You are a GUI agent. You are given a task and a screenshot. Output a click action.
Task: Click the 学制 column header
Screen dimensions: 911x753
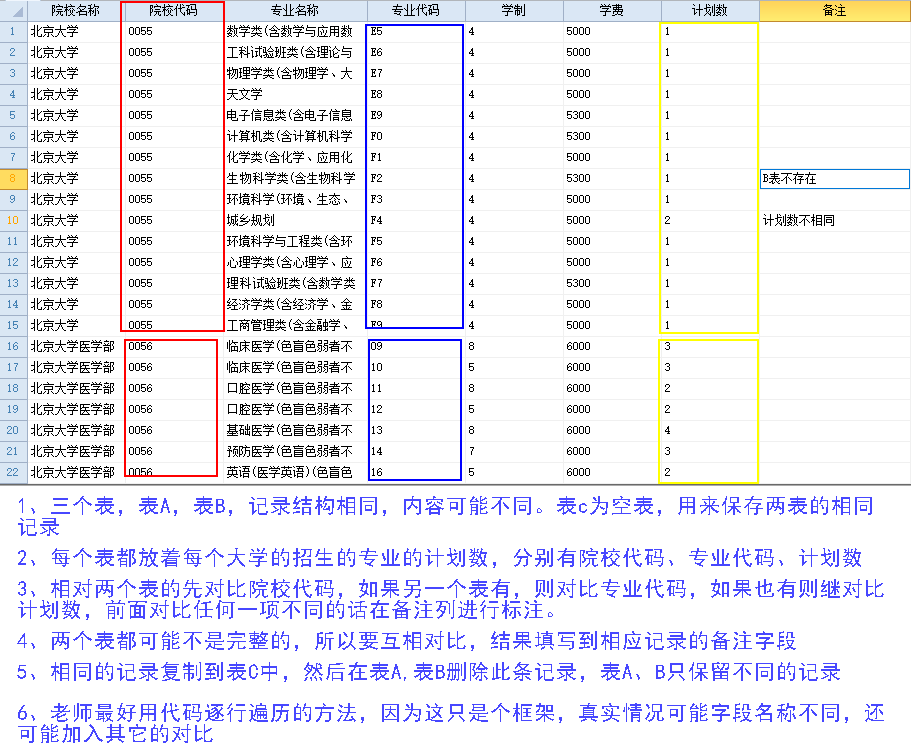click(514, 10)
